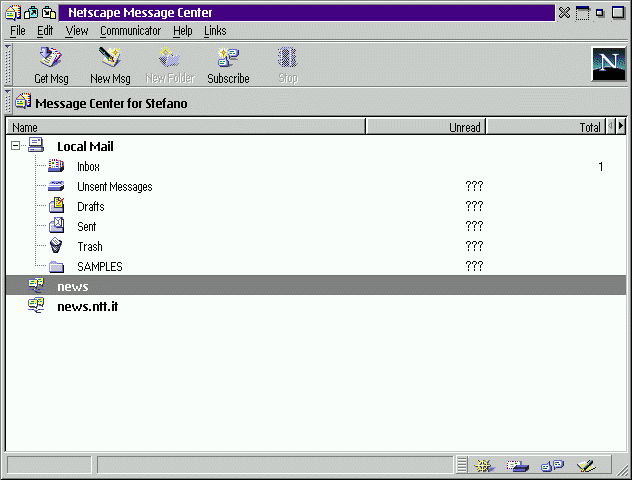Click the second title bar briefcase icon

point(31,12)
